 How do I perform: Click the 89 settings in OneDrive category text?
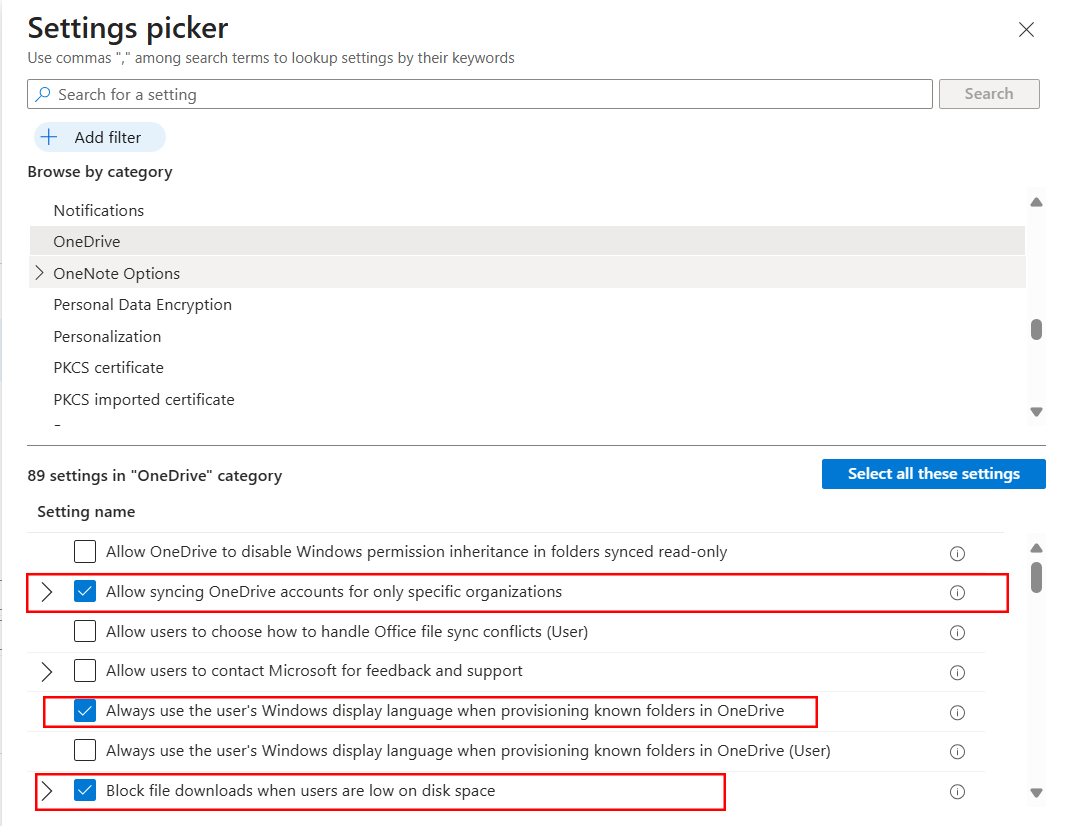(x=154, y=476)
